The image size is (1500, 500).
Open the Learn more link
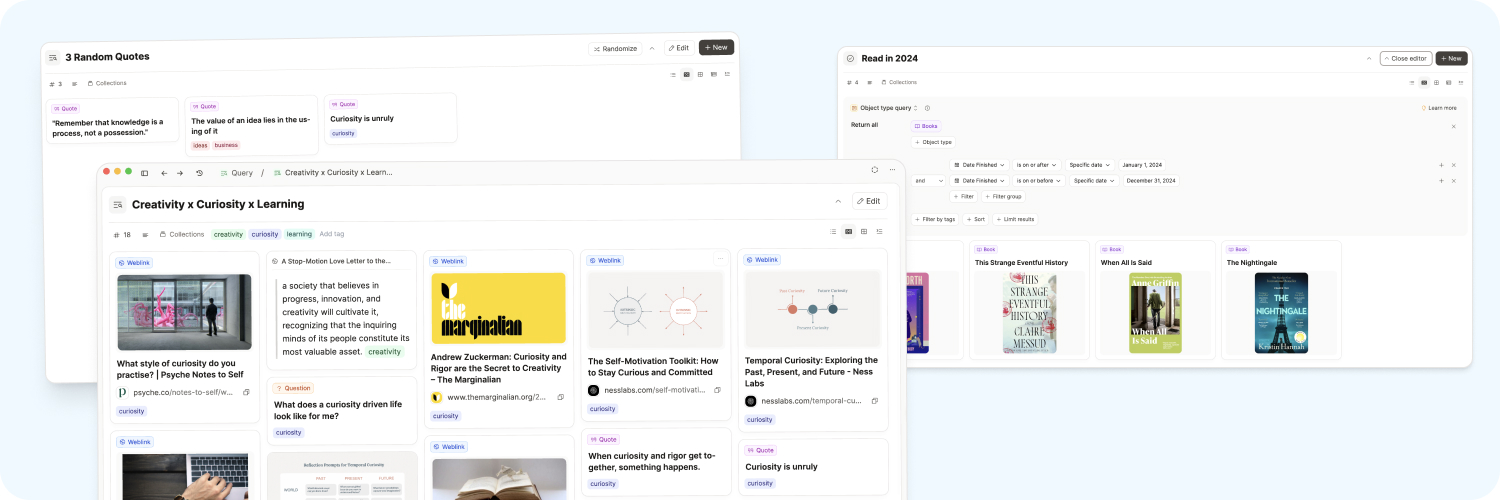tap(1439, 108)
